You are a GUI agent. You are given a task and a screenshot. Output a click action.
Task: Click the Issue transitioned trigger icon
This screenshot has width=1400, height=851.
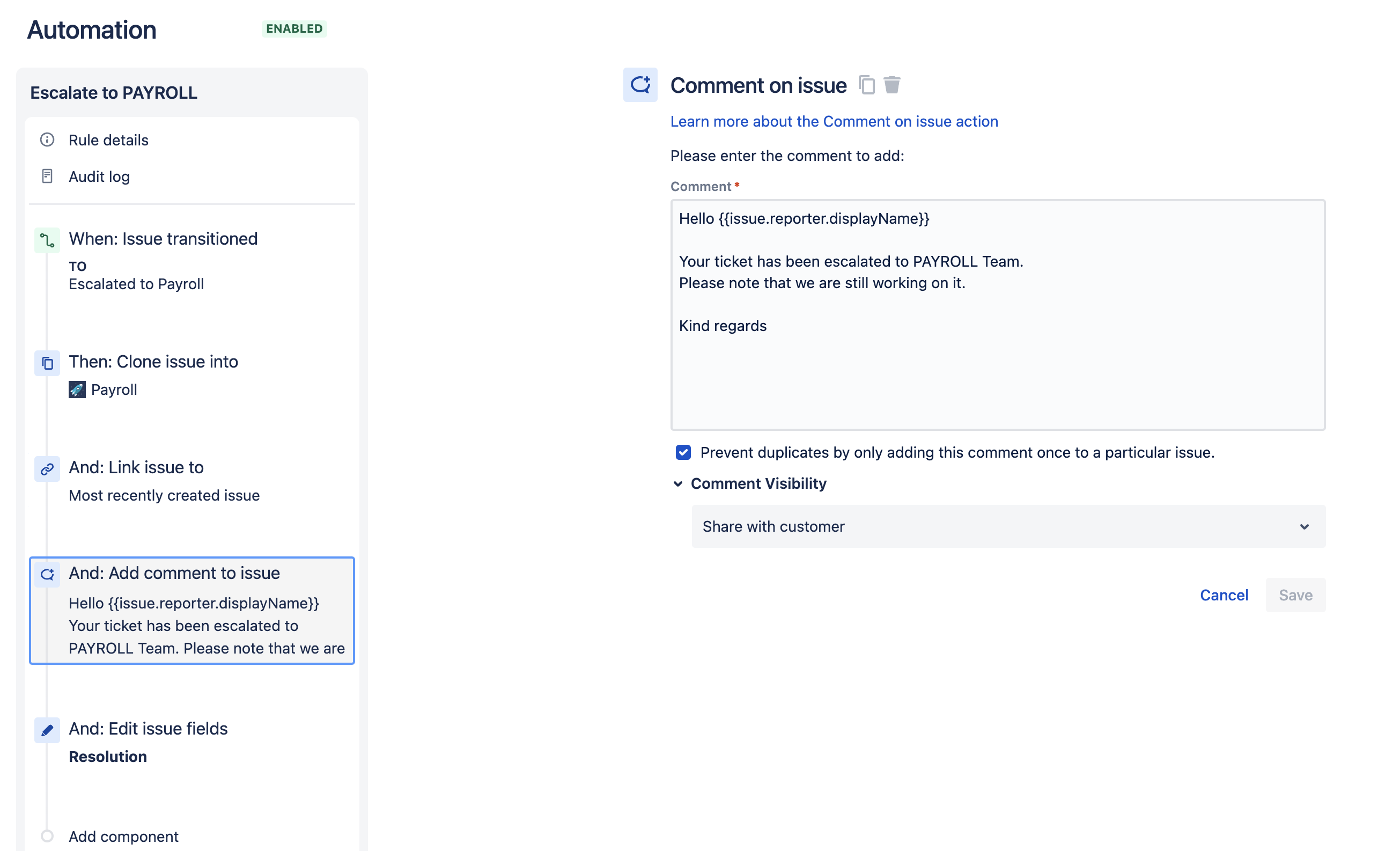click(47, 240)
